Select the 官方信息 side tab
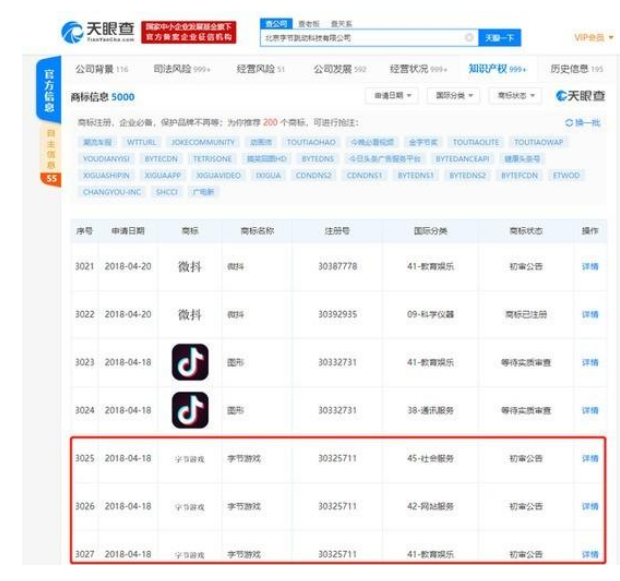Screen dimensions: 620x581 [x=49, y=90]
